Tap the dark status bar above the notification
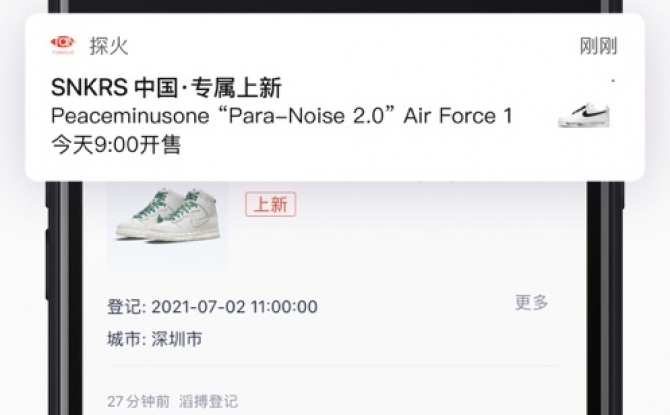Screen dimensions: 670x415 pos(335,6)
